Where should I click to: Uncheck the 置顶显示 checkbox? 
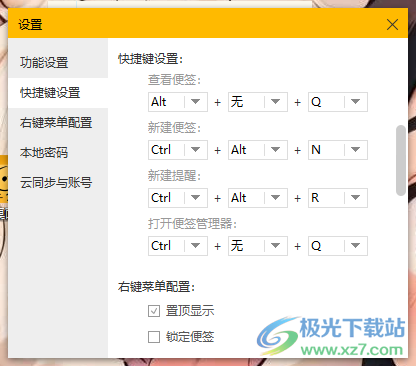154,311
